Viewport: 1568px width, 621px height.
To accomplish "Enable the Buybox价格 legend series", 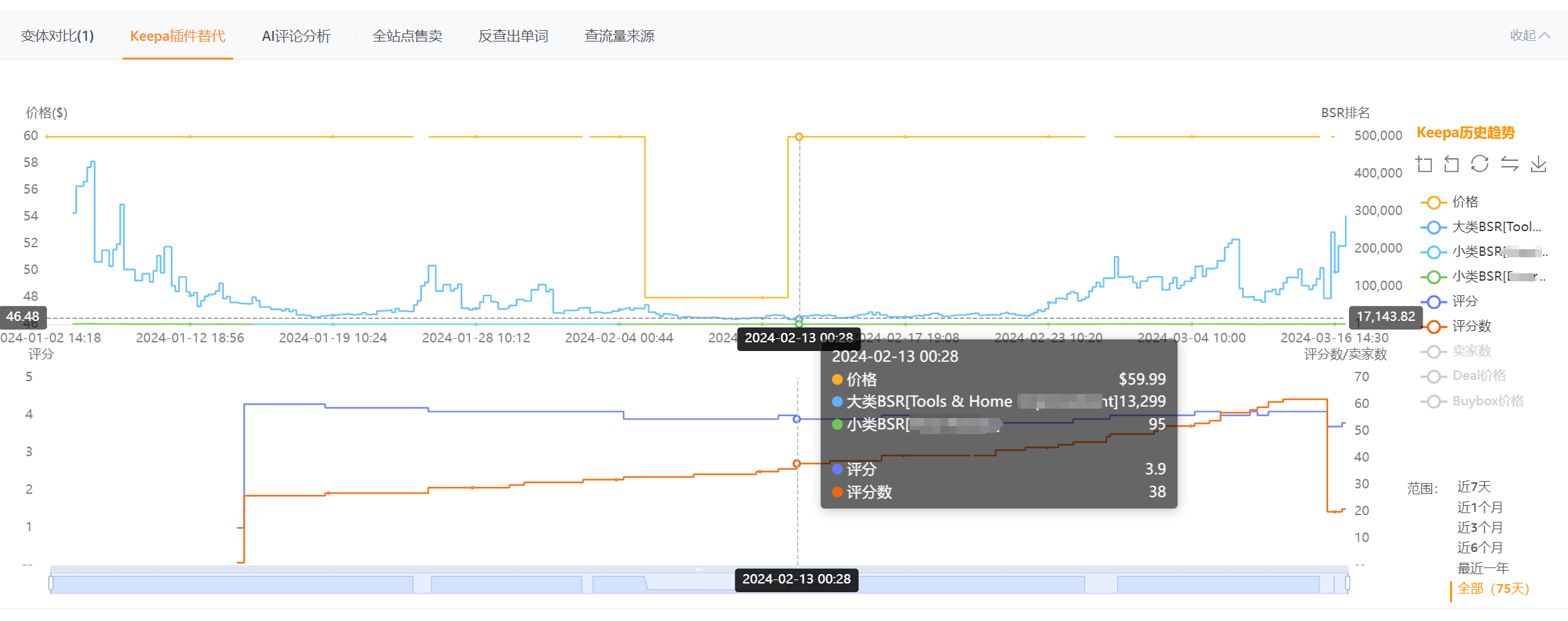I will tap(1472, 401).
